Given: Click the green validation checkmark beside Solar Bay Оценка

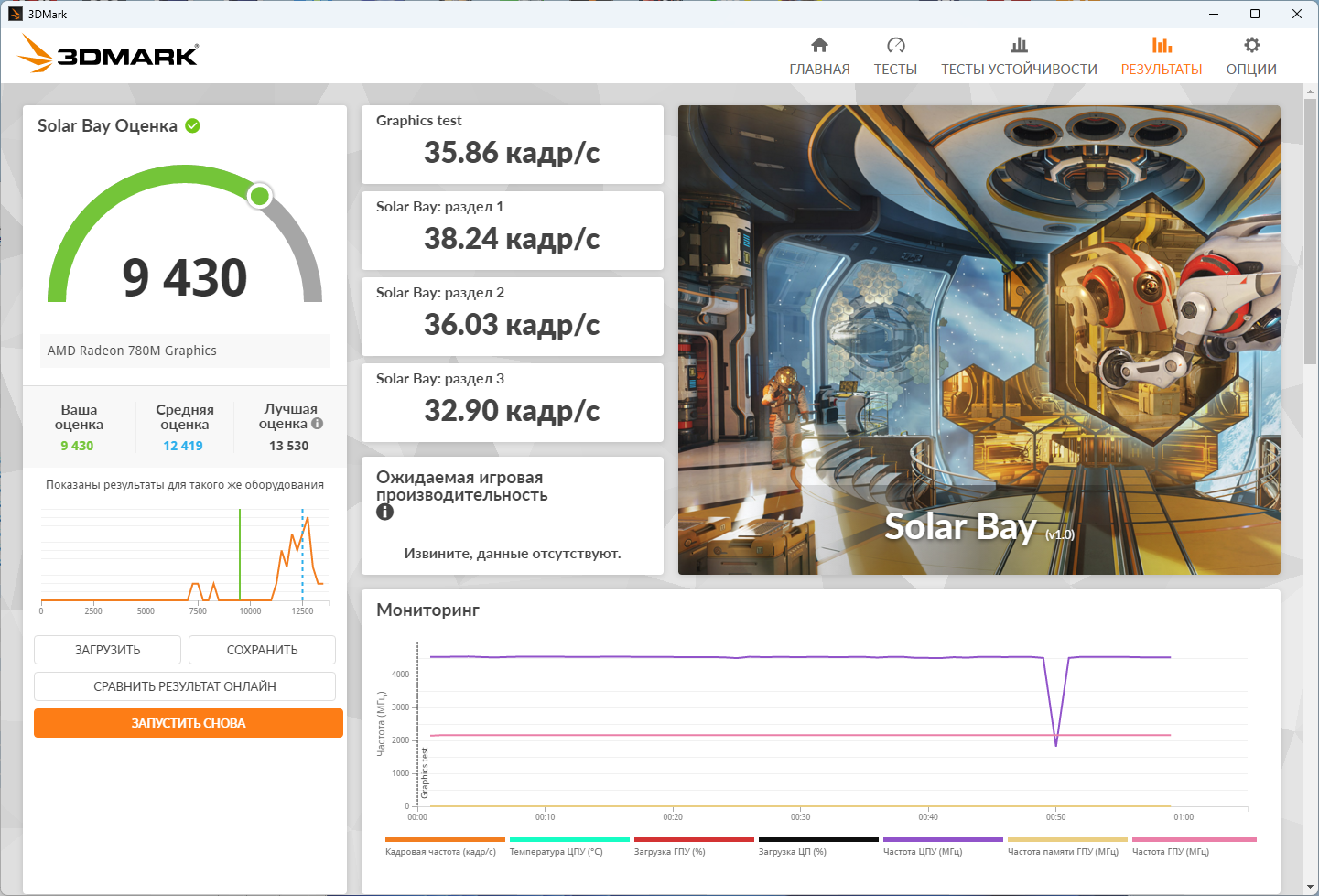Looking at the screenshot, I should click(x=193, y=125).
